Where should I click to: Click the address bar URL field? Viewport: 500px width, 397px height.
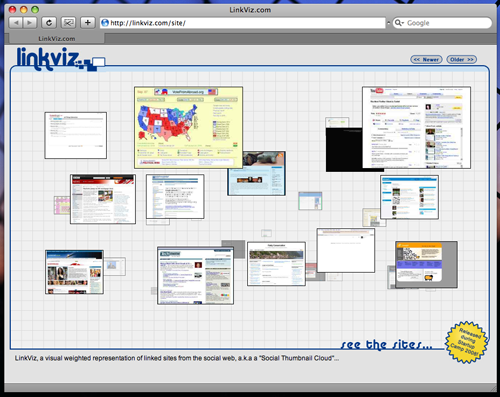[x=242, y=23]
